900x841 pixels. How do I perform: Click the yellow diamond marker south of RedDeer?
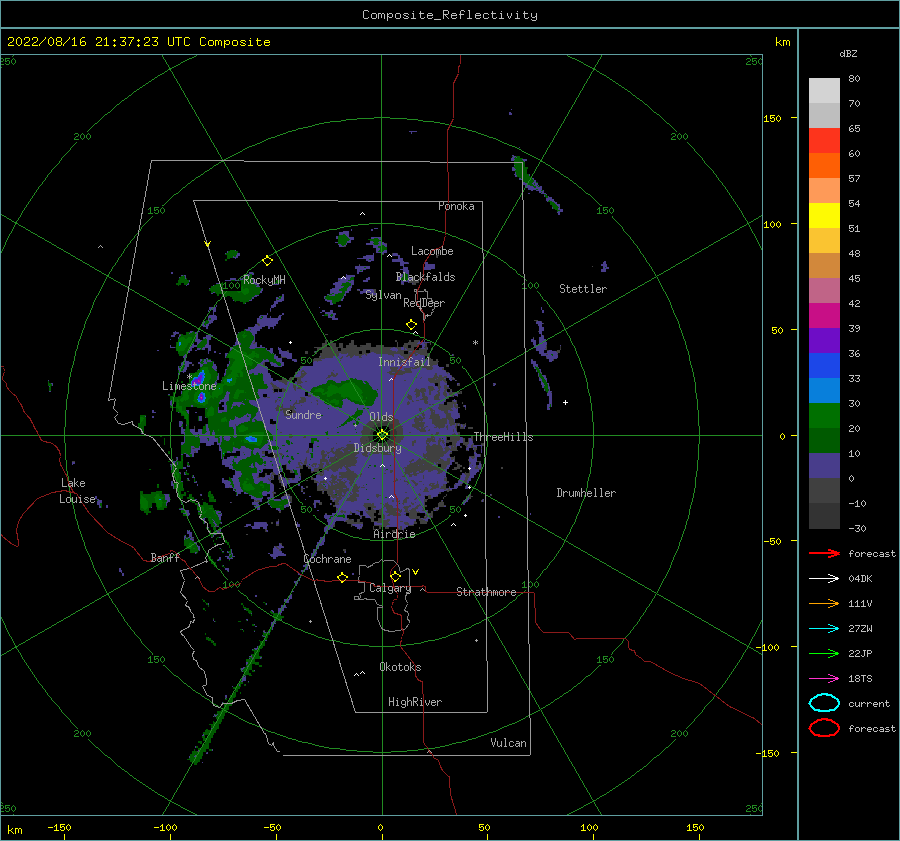[412, 325]
